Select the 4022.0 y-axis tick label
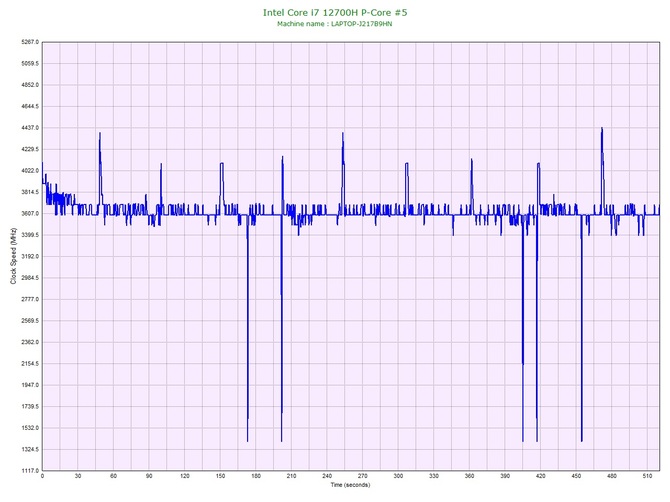The image size is (670, 502). pyautogui.click(x=30, y=170)
